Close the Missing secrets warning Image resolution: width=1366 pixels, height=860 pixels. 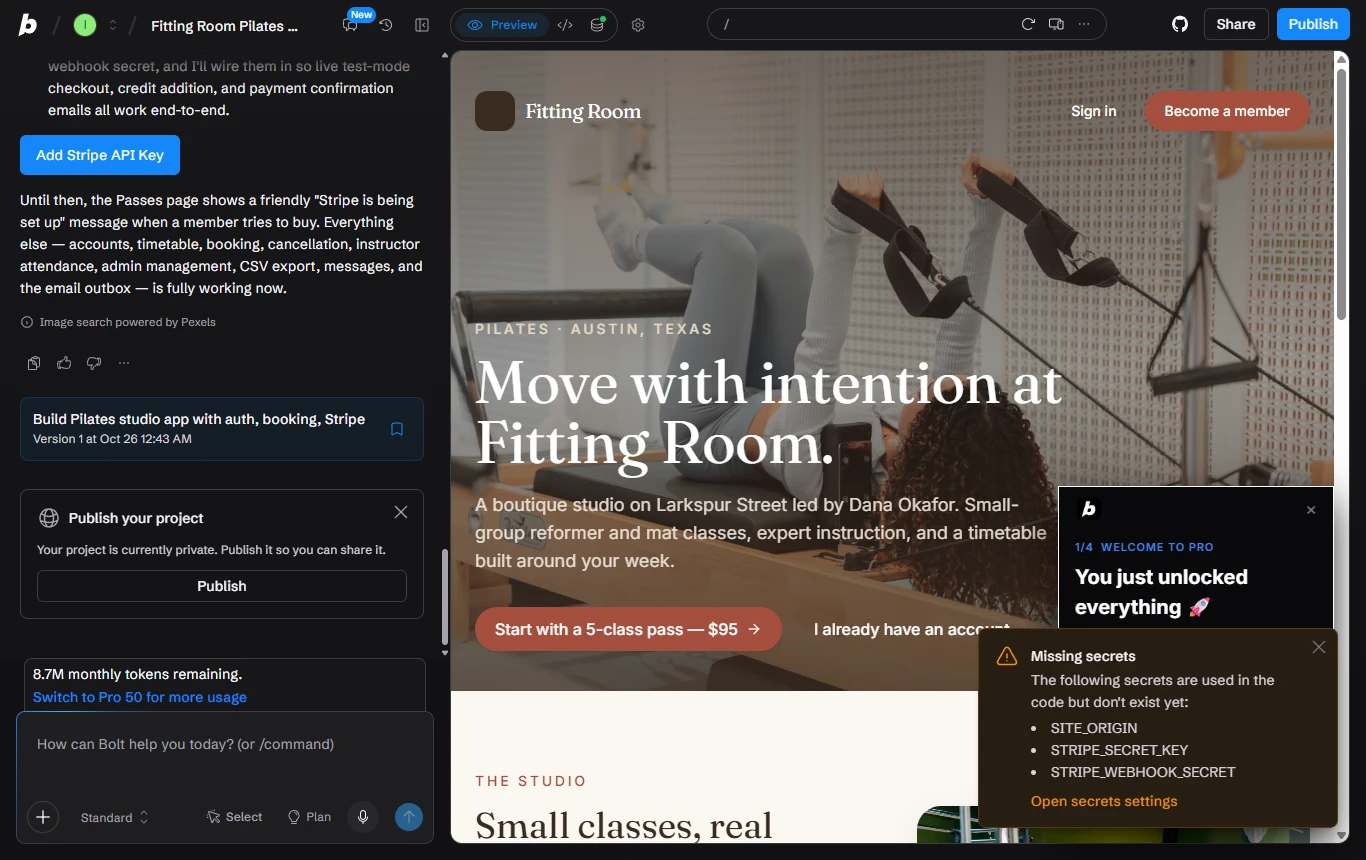click(x=1319, y=647)
